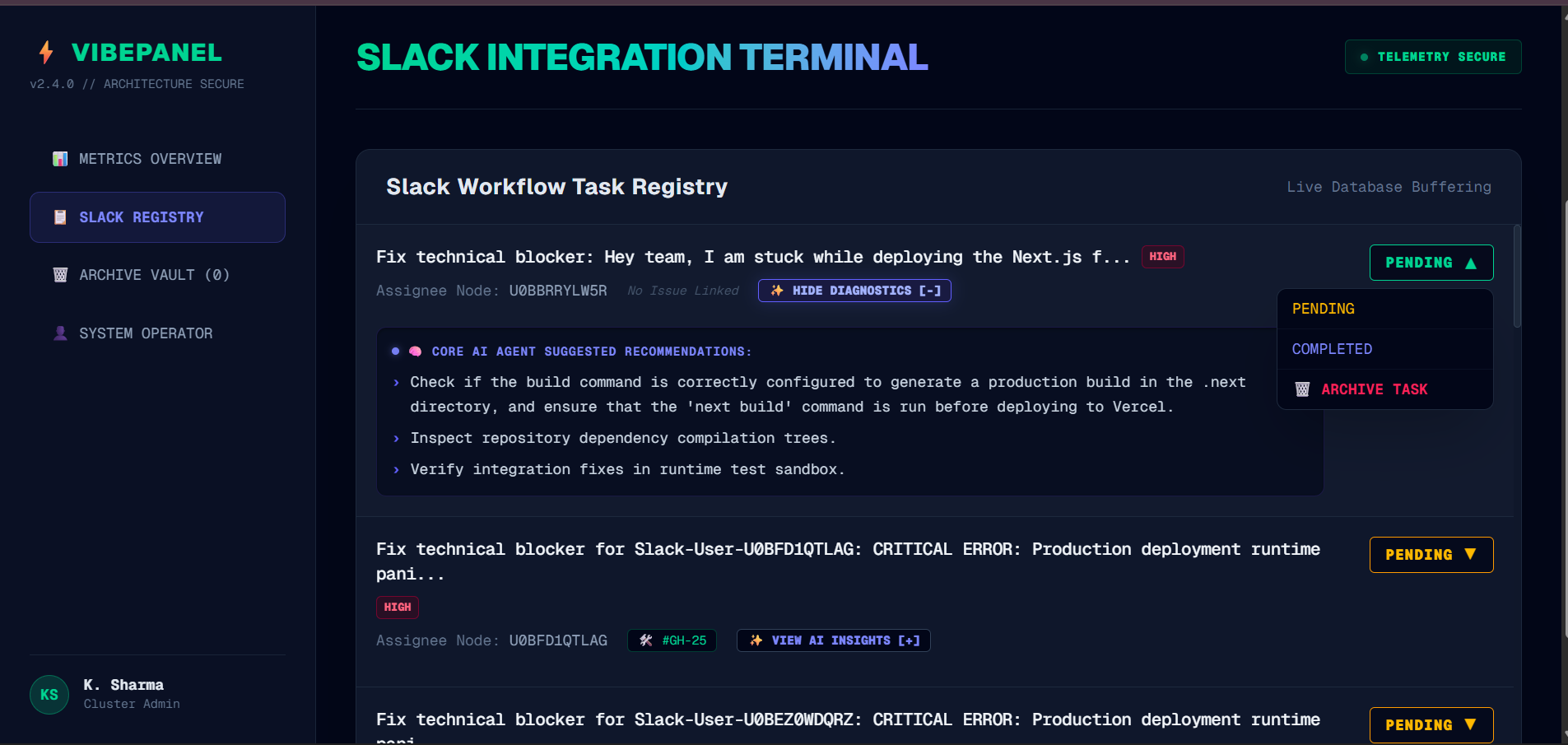Image resolution: width=1568 pixels, height=745 pixels.
Task: Click assignee node U0BFD1QTLAG
Action: (557, 640)
